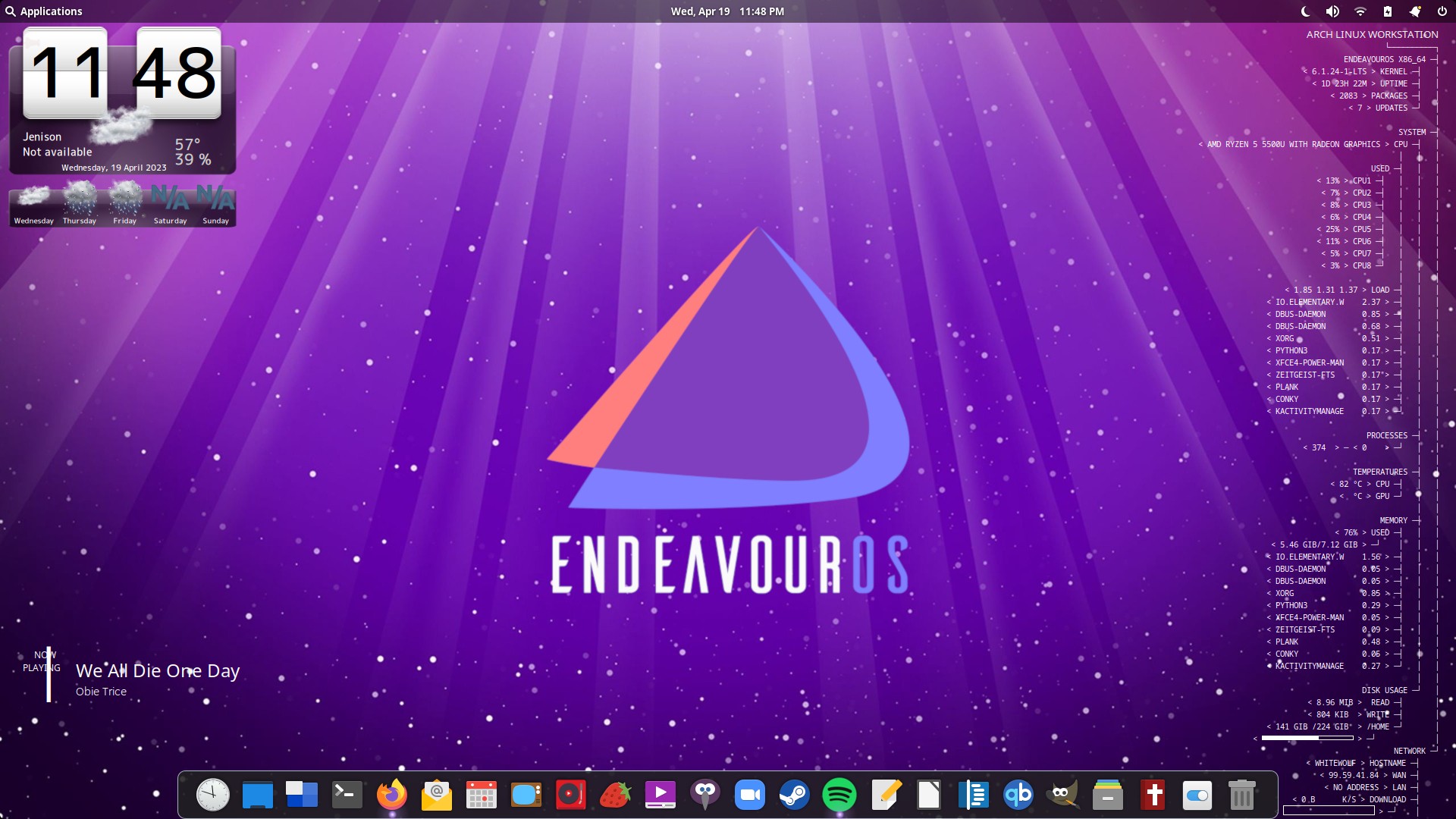Open the sound volume indicator
This screenshot has width=1456, height=819.
click(x=1332, y=11)
